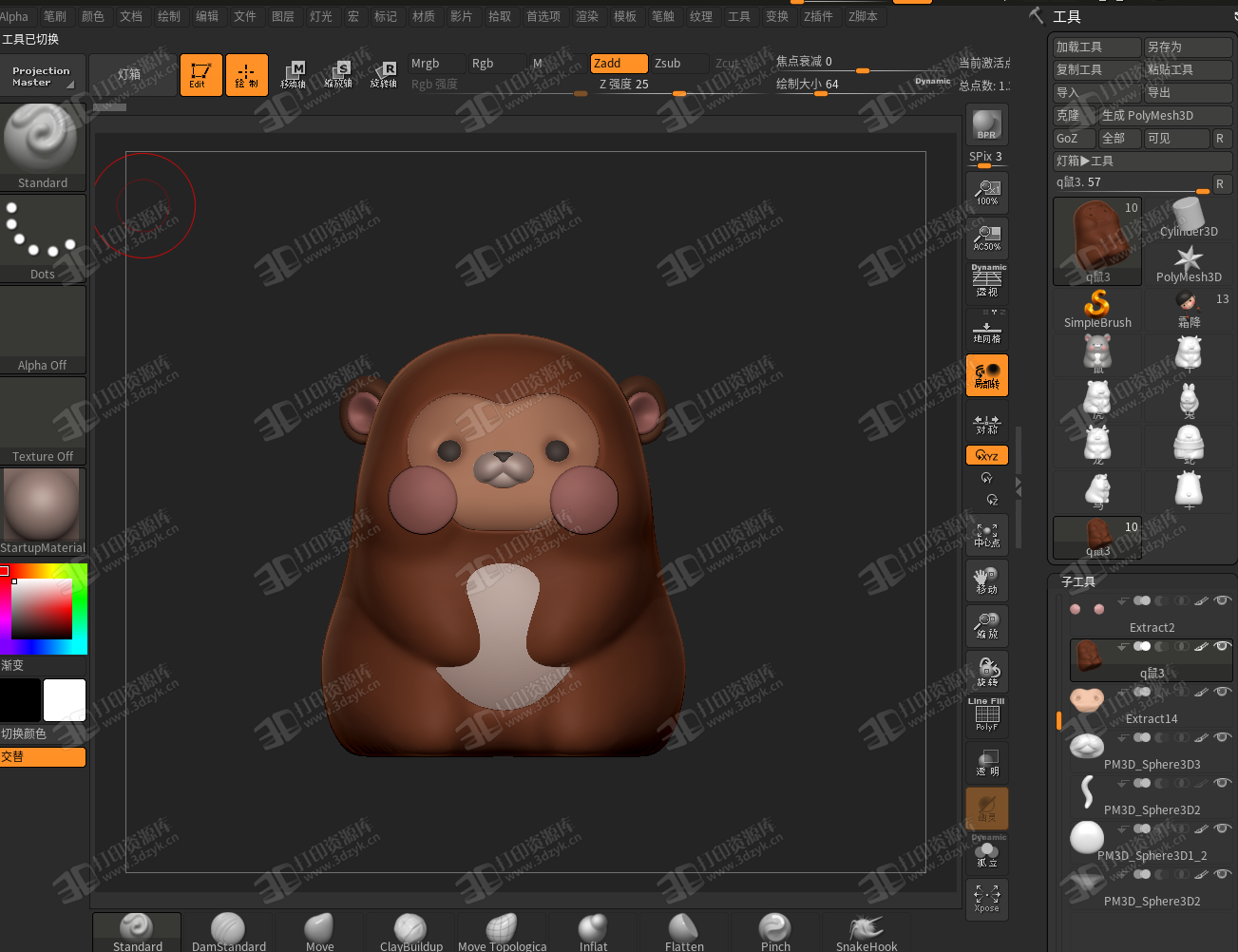
Task: Click the BPR render button
Action: (x=986, y=124)
